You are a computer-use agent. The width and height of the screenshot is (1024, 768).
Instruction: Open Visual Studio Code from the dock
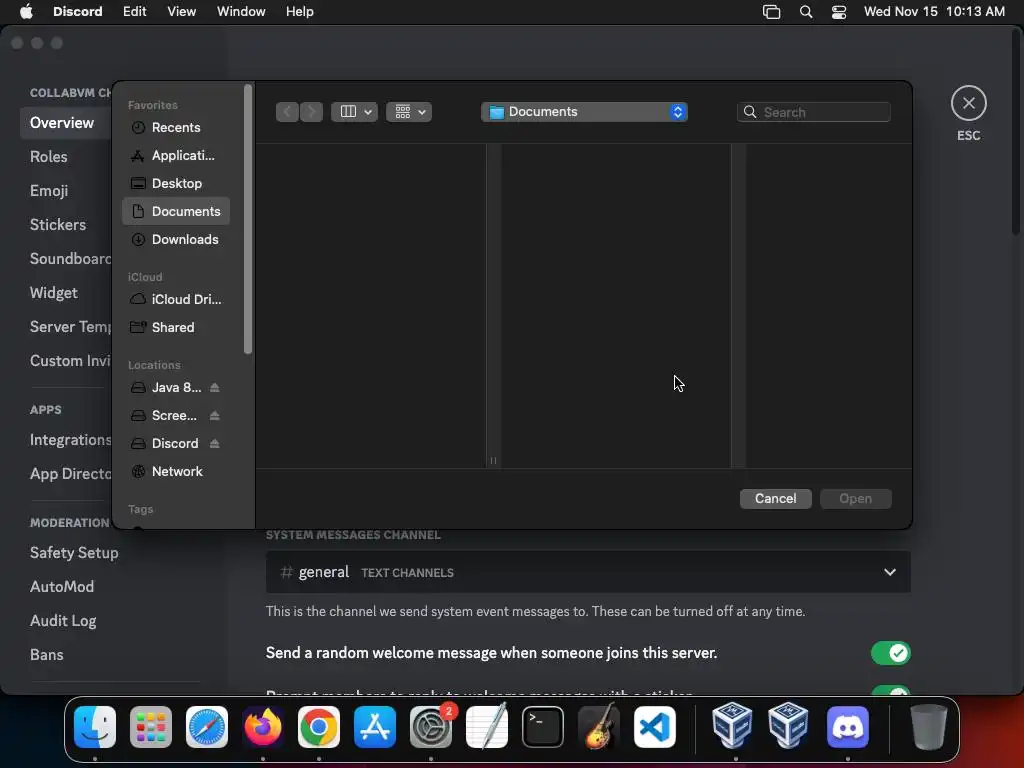tap(655, 727)
